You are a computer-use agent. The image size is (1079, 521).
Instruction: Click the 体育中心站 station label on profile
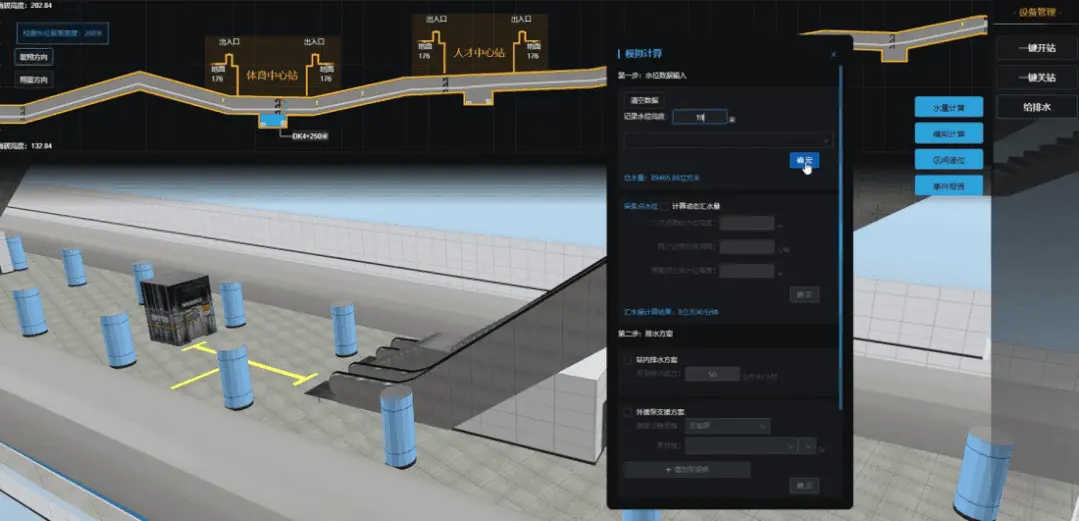click(x=268, y=75)
